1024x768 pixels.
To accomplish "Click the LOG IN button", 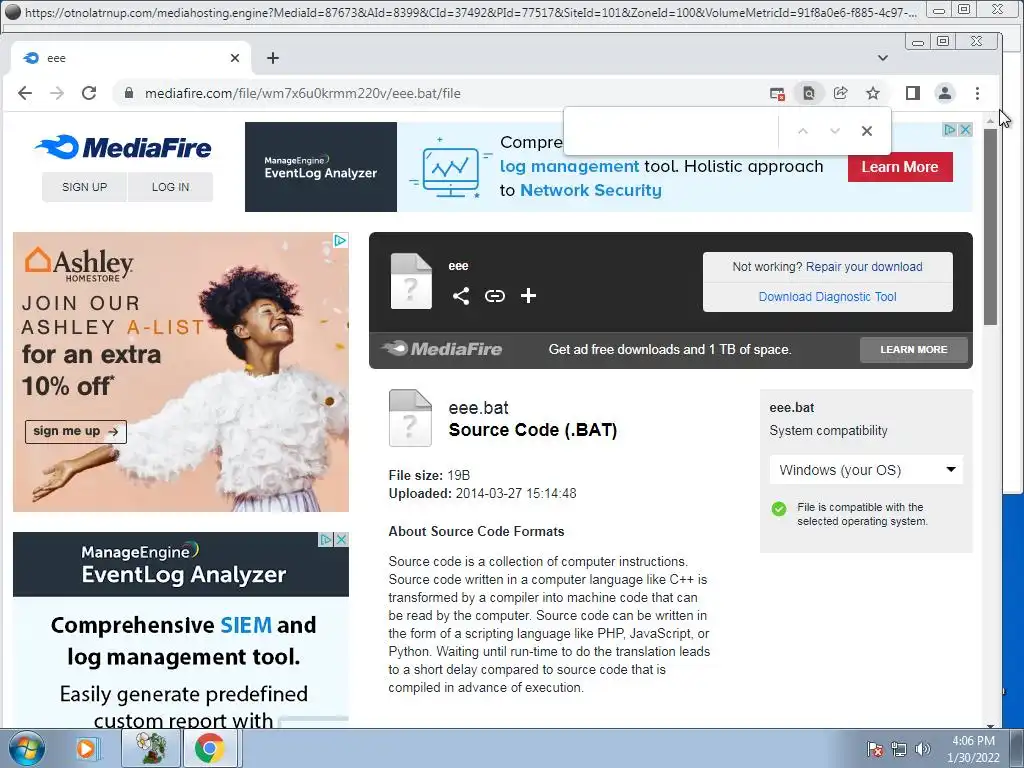I will [x=170, y=187].
